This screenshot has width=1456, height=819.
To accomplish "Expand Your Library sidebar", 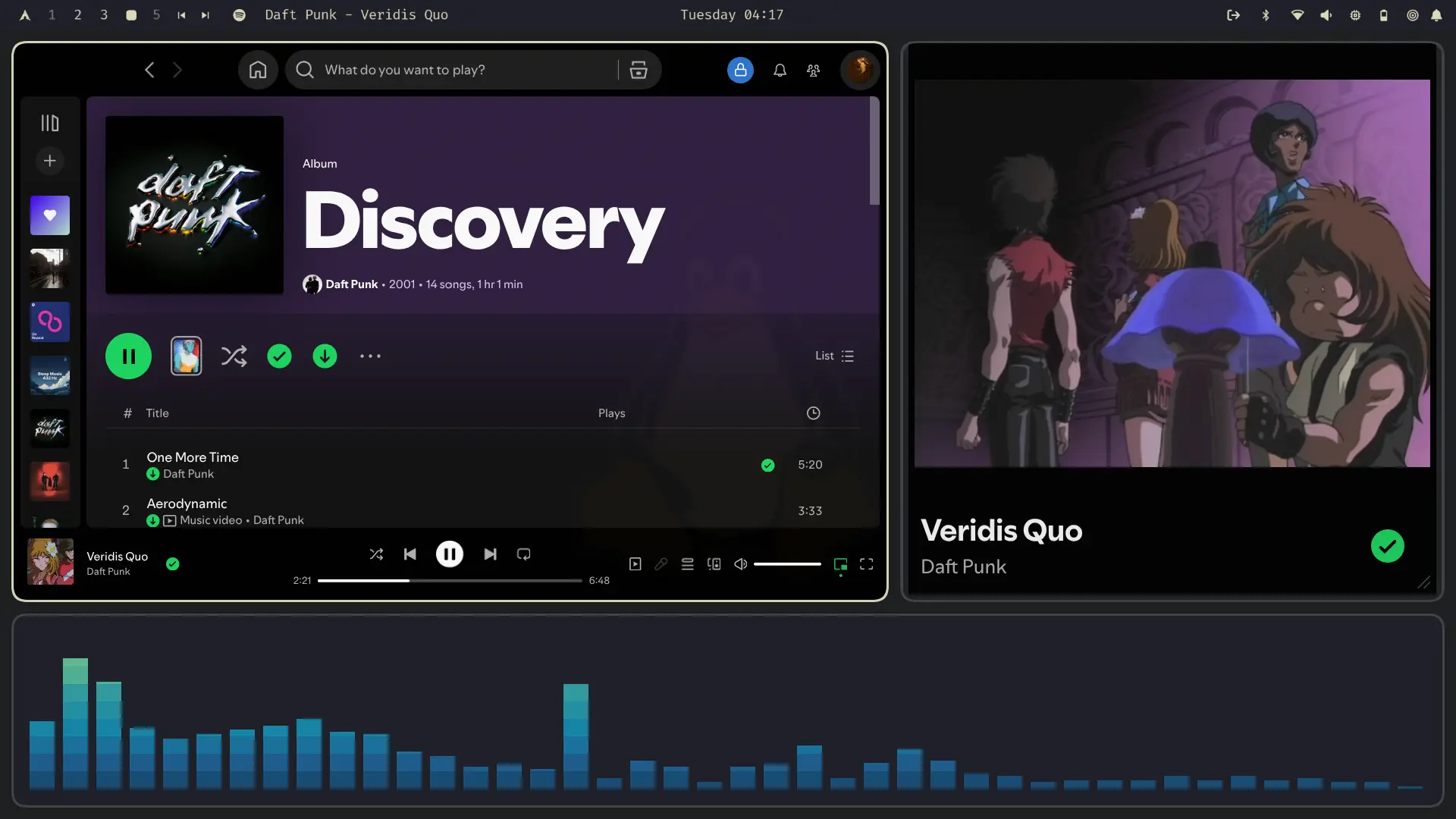I will 50,123.
